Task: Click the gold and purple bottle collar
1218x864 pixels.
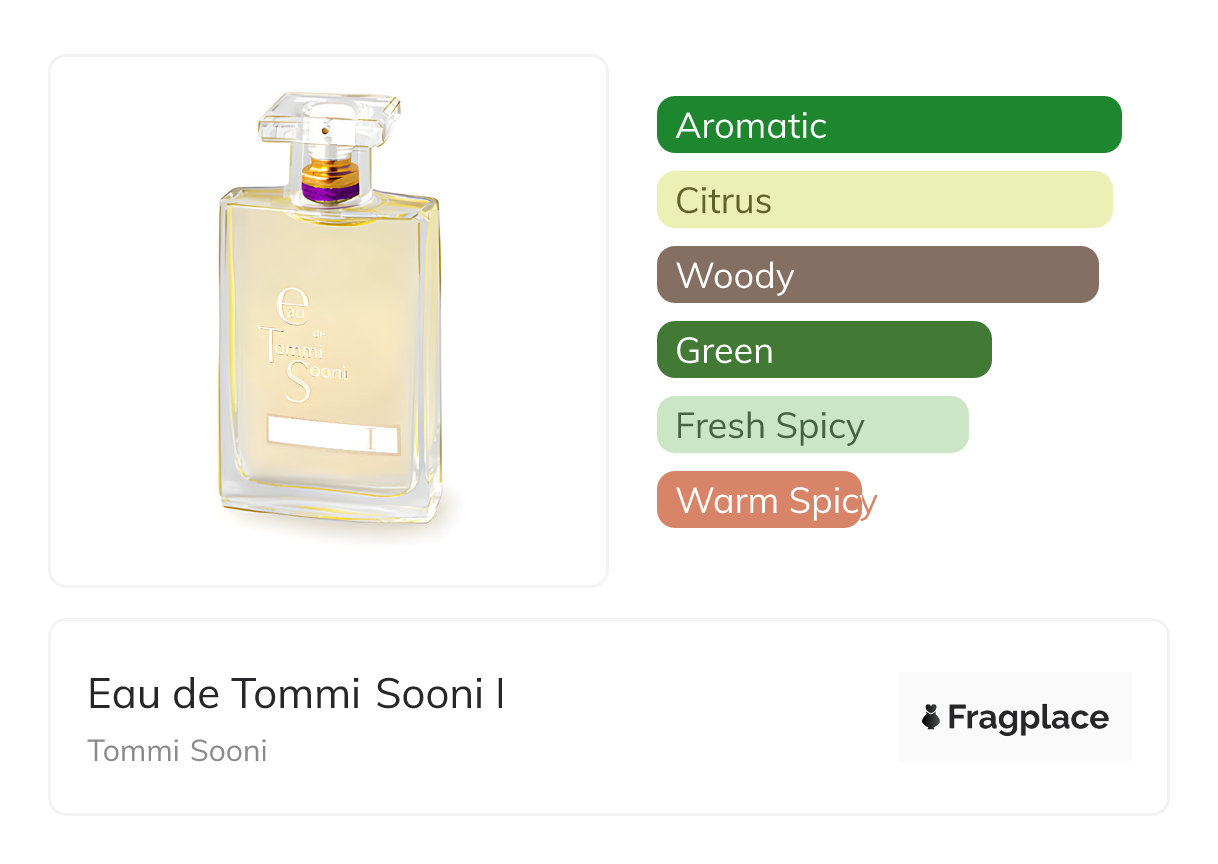Action: click(330, 180)
